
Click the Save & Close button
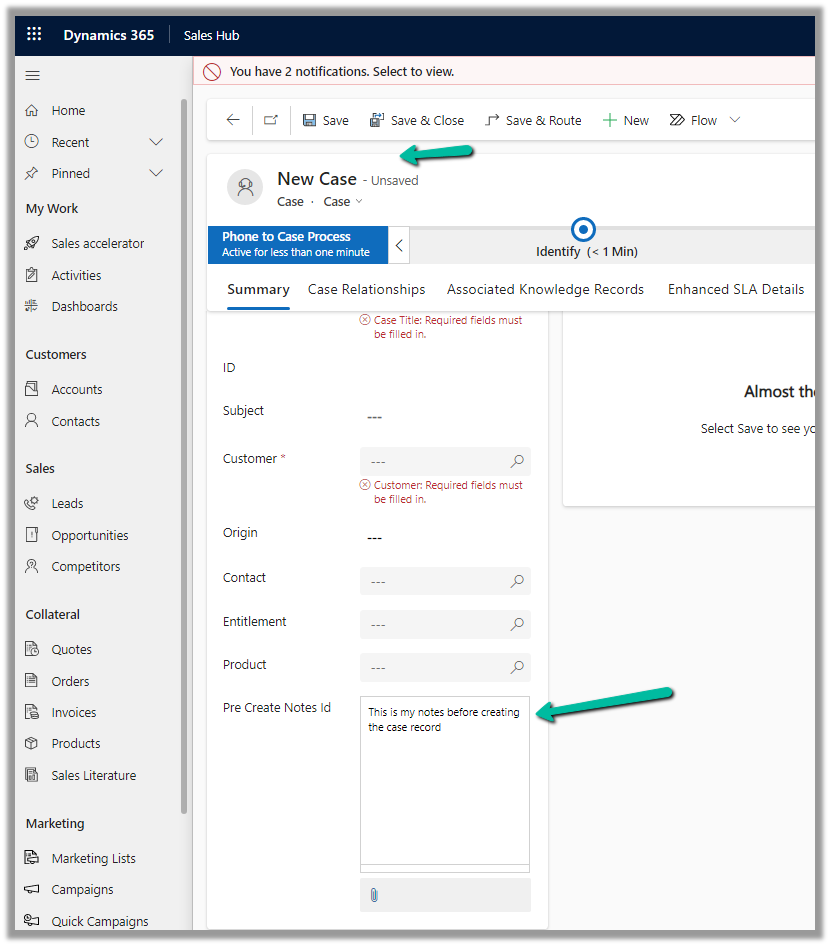[x=417, y=120]
